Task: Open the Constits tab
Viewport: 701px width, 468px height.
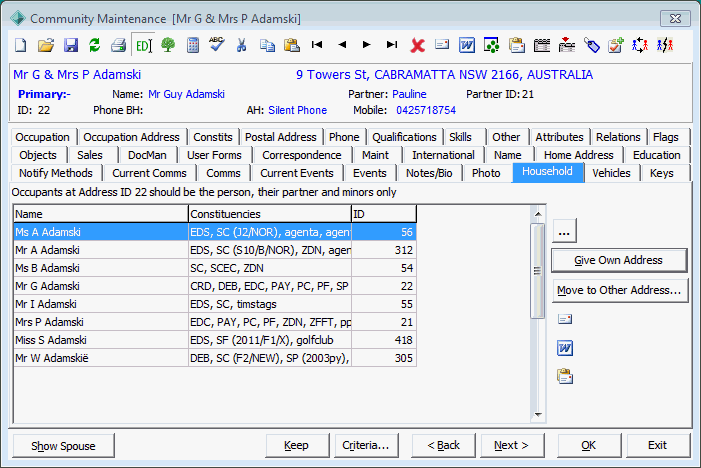Action: tap(213, 137)
